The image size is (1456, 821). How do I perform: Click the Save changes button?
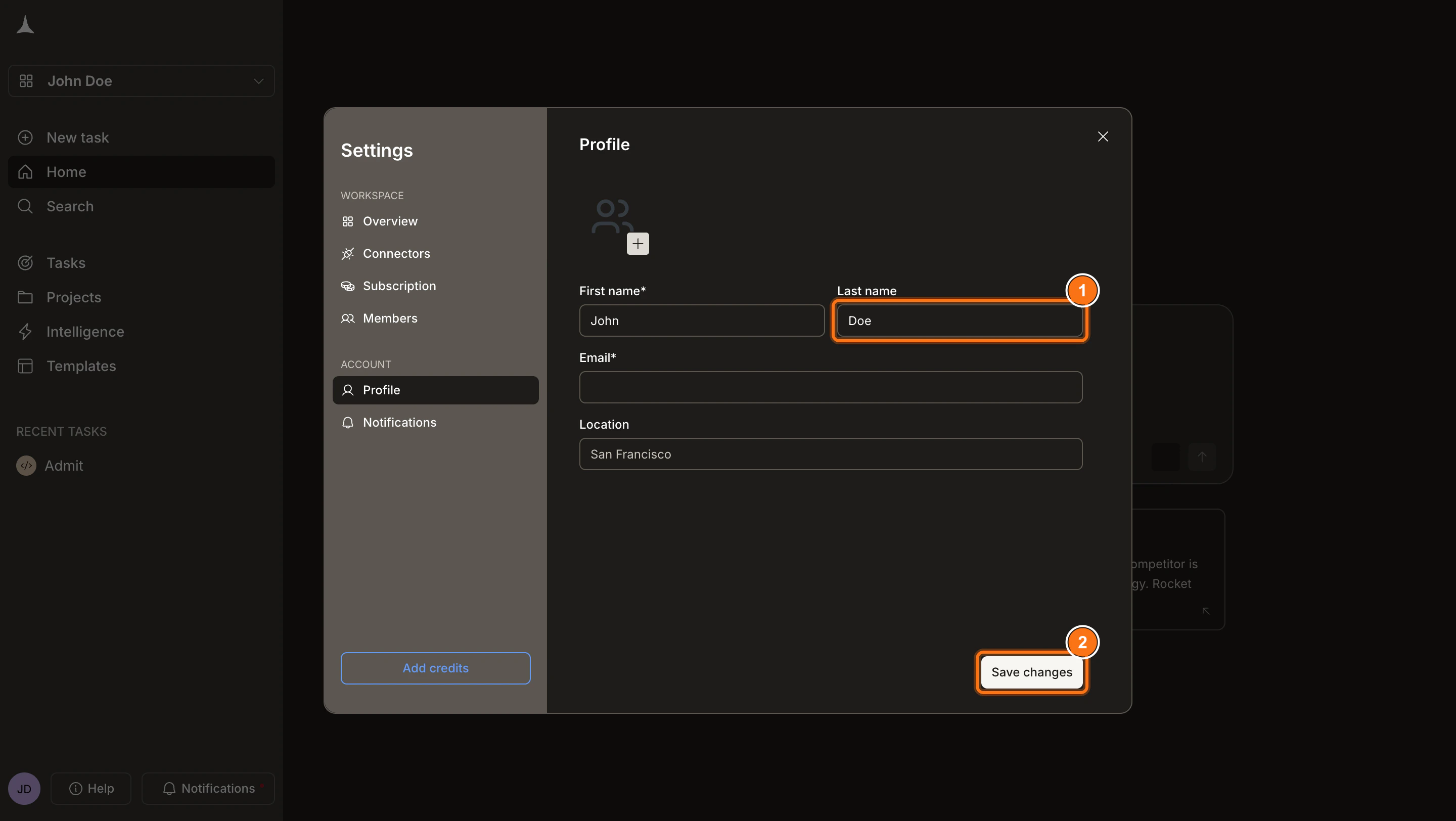(1031, 672)
